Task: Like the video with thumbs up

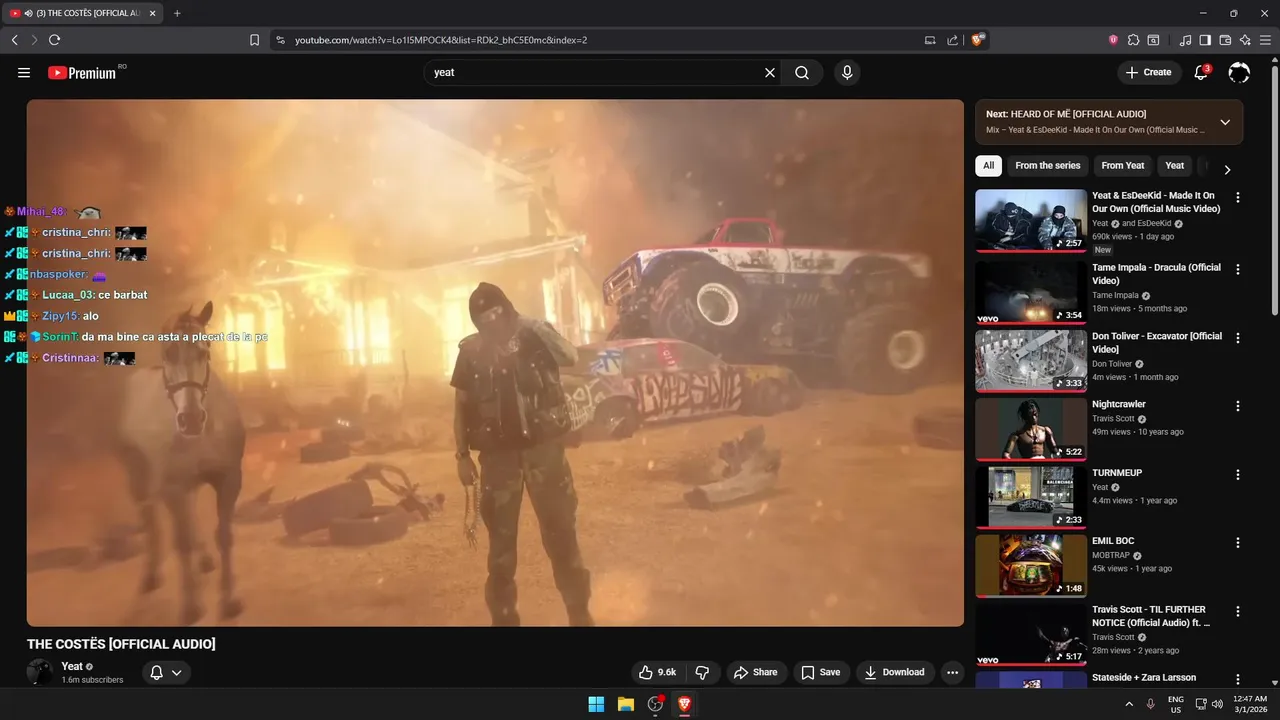Action: [657, 672]
